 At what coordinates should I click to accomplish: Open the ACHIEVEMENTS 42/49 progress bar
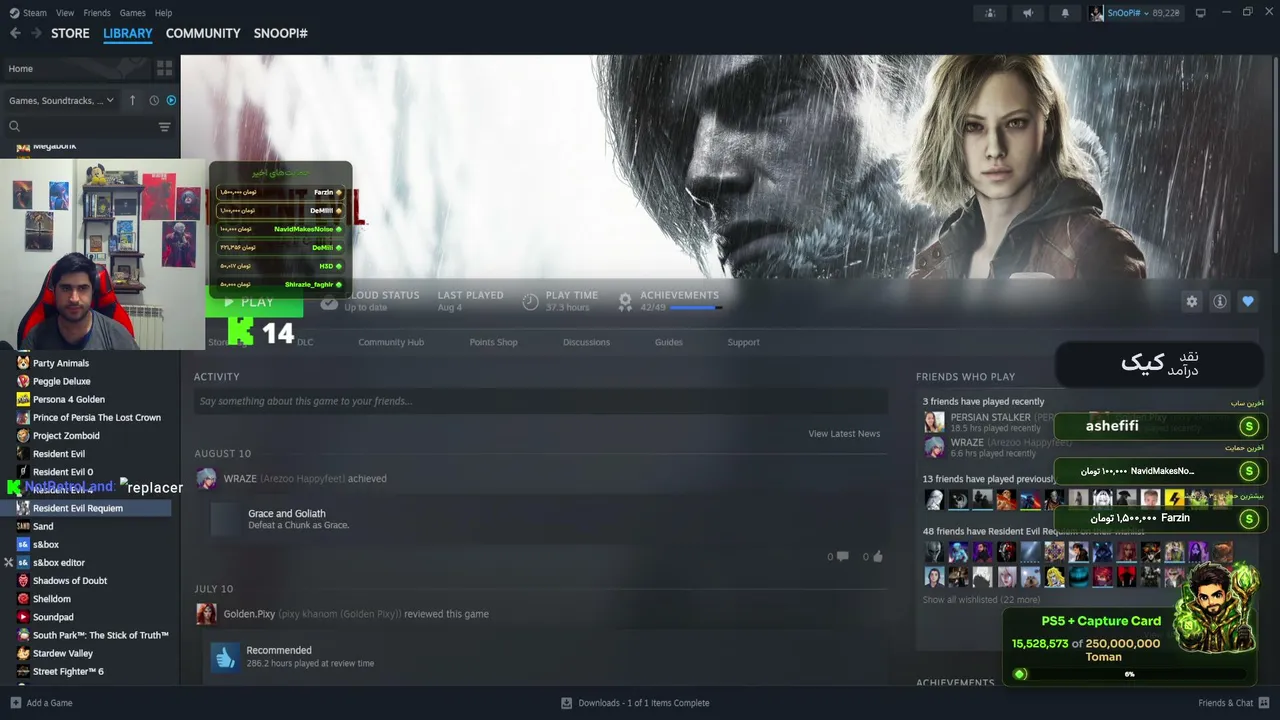695,308
